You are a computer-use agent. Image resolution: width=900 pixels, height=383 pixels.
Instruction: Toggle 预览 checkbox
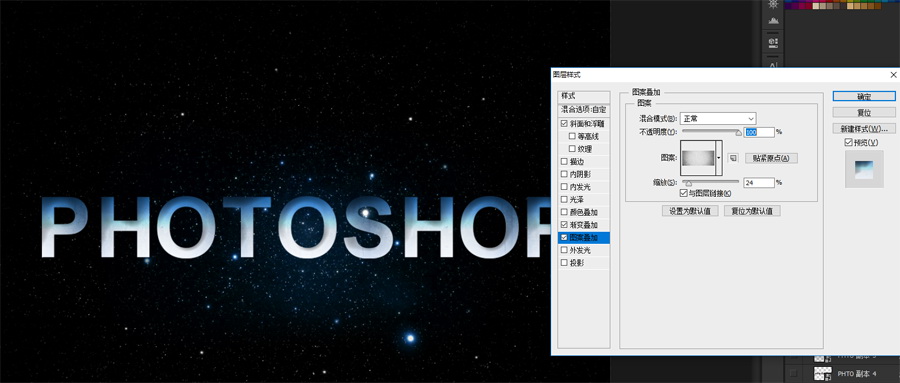[848, 142]
